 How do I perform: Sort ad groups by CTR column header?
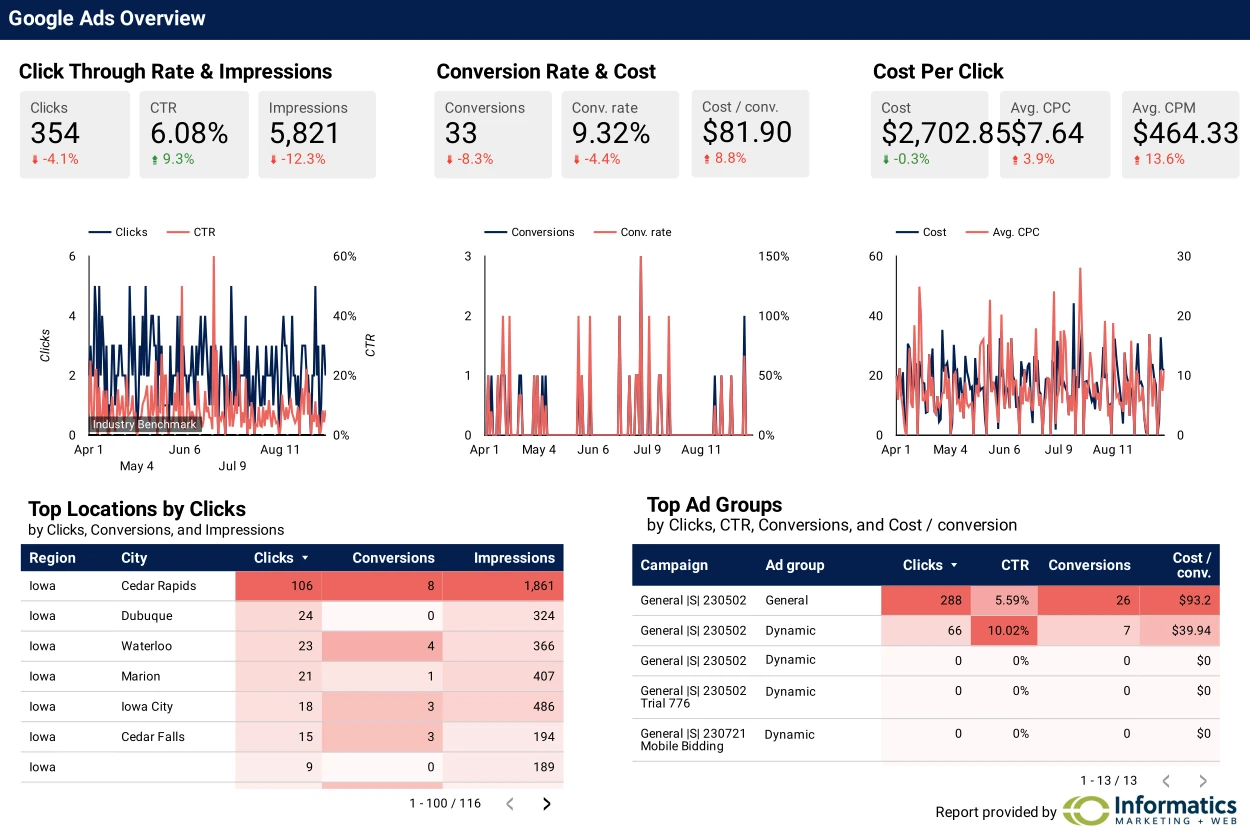pyautogui.click(x=1015, y=565)
